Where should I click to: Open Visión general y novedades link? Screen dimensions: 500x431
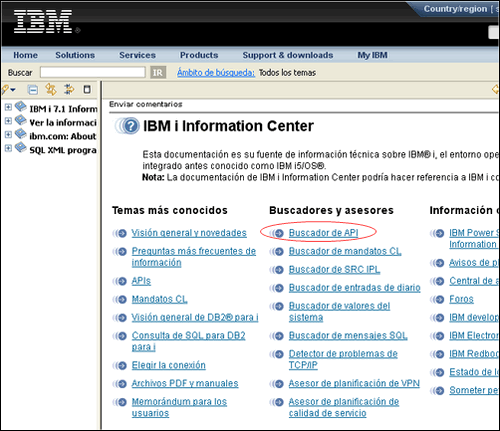click(189, 233)
